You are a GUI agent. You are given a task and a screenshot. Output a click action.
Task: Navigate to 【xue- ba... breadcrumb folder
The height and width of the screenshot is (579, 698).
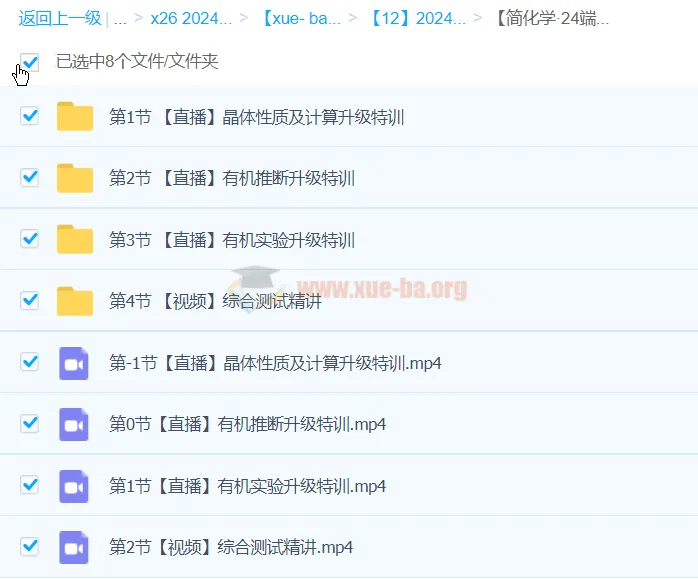[300, 18]
